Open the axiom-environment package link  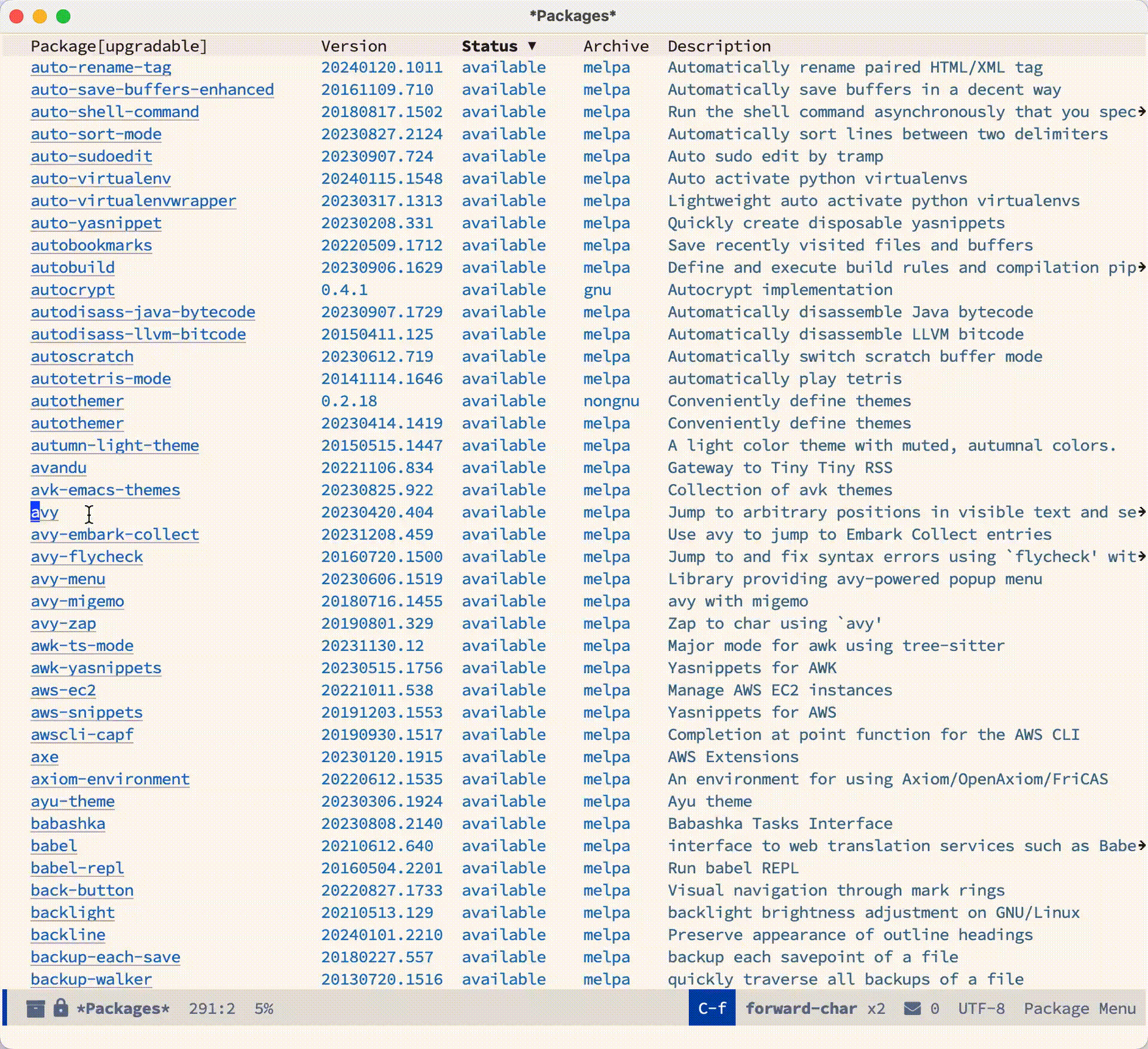pos(110,779)
